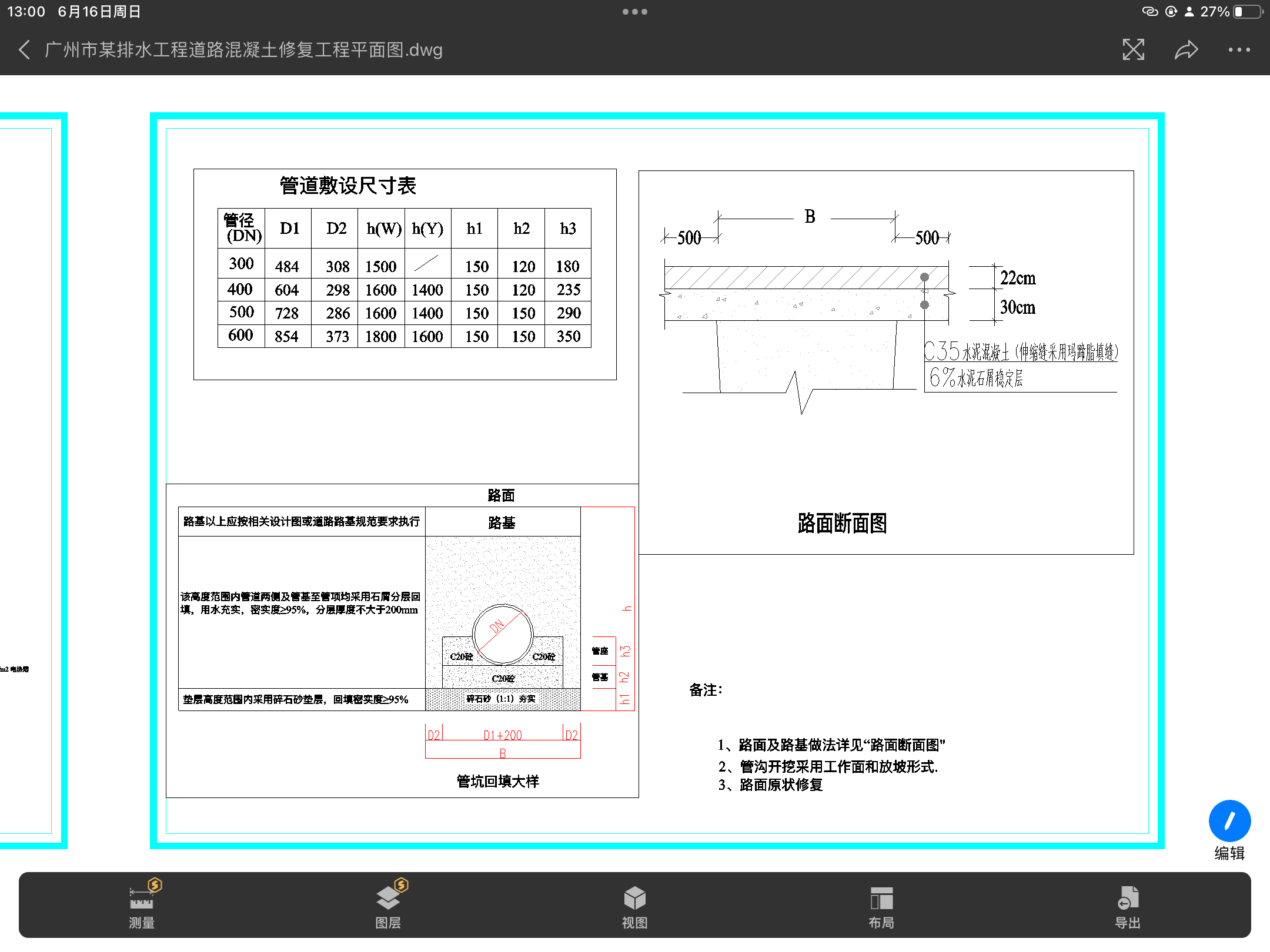Tap the premium coin badge on Measure
Viewport: 1270px width, 952px height.
tap(155, 885)
